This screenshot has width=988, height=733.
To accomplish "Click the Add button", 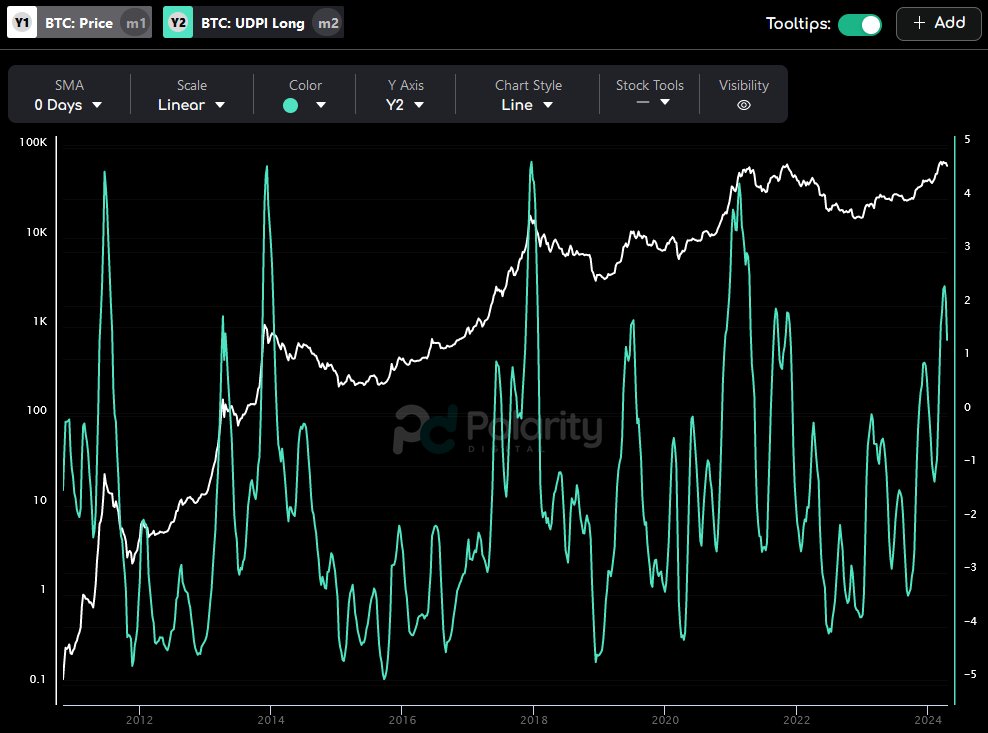I will 938,24.
